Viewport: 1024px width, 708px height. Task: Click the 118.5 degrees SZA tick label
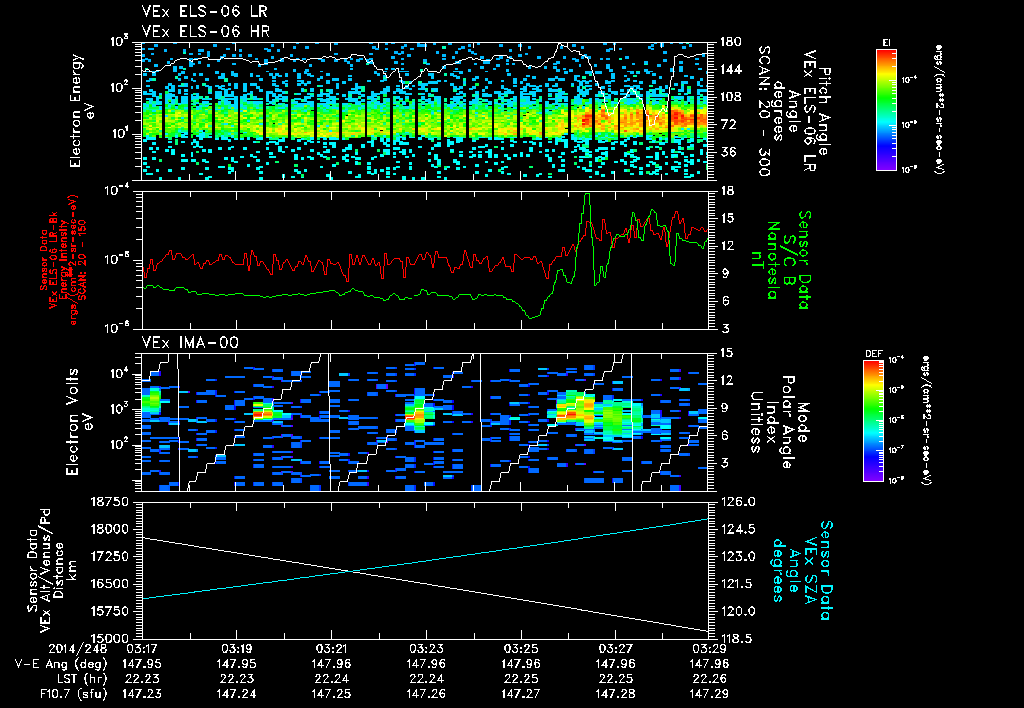tap(738, 638)
